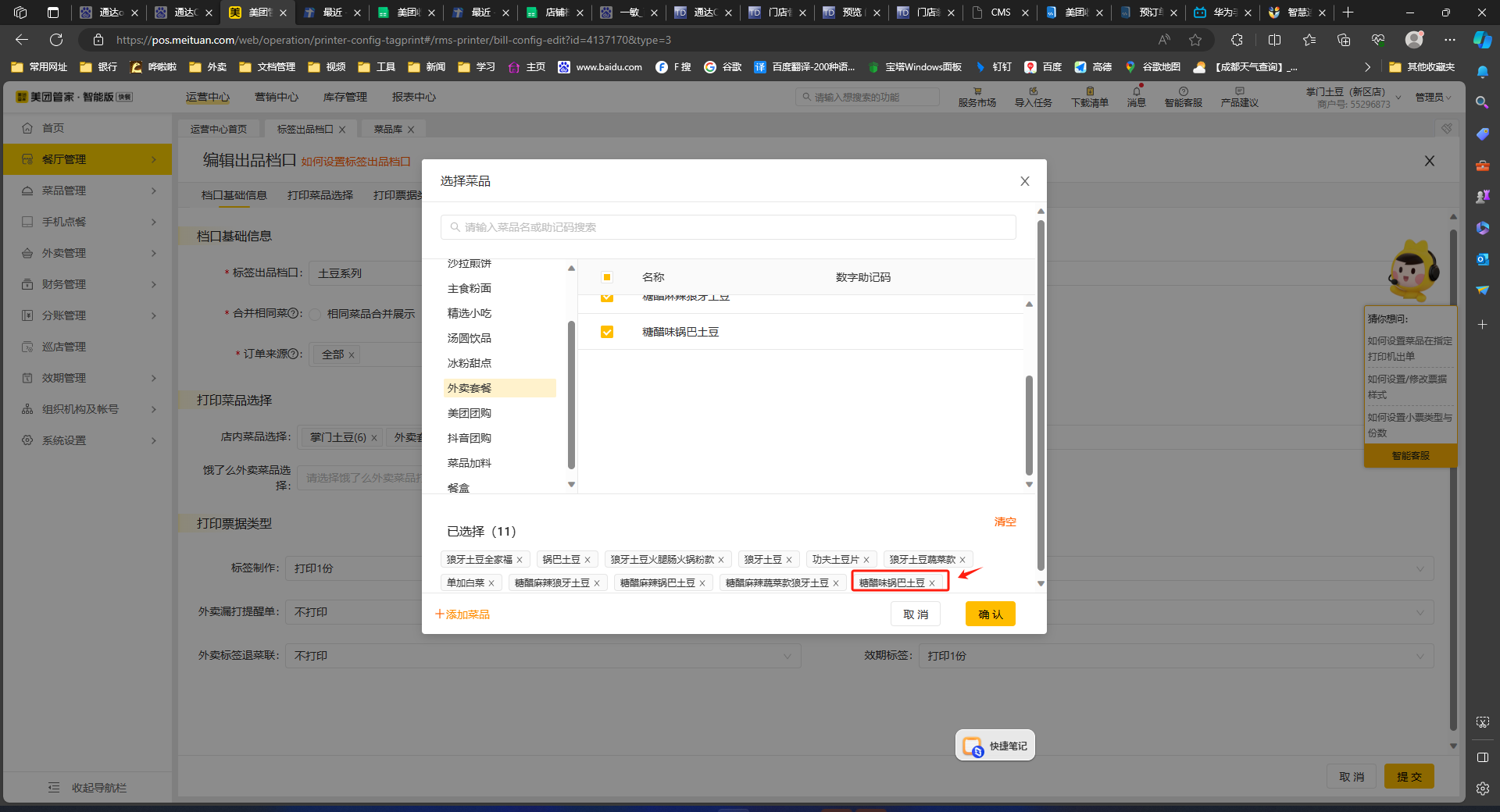Open 营销中心 top menu
This screenshot has width=1500, height=812.
click(277, 97)
